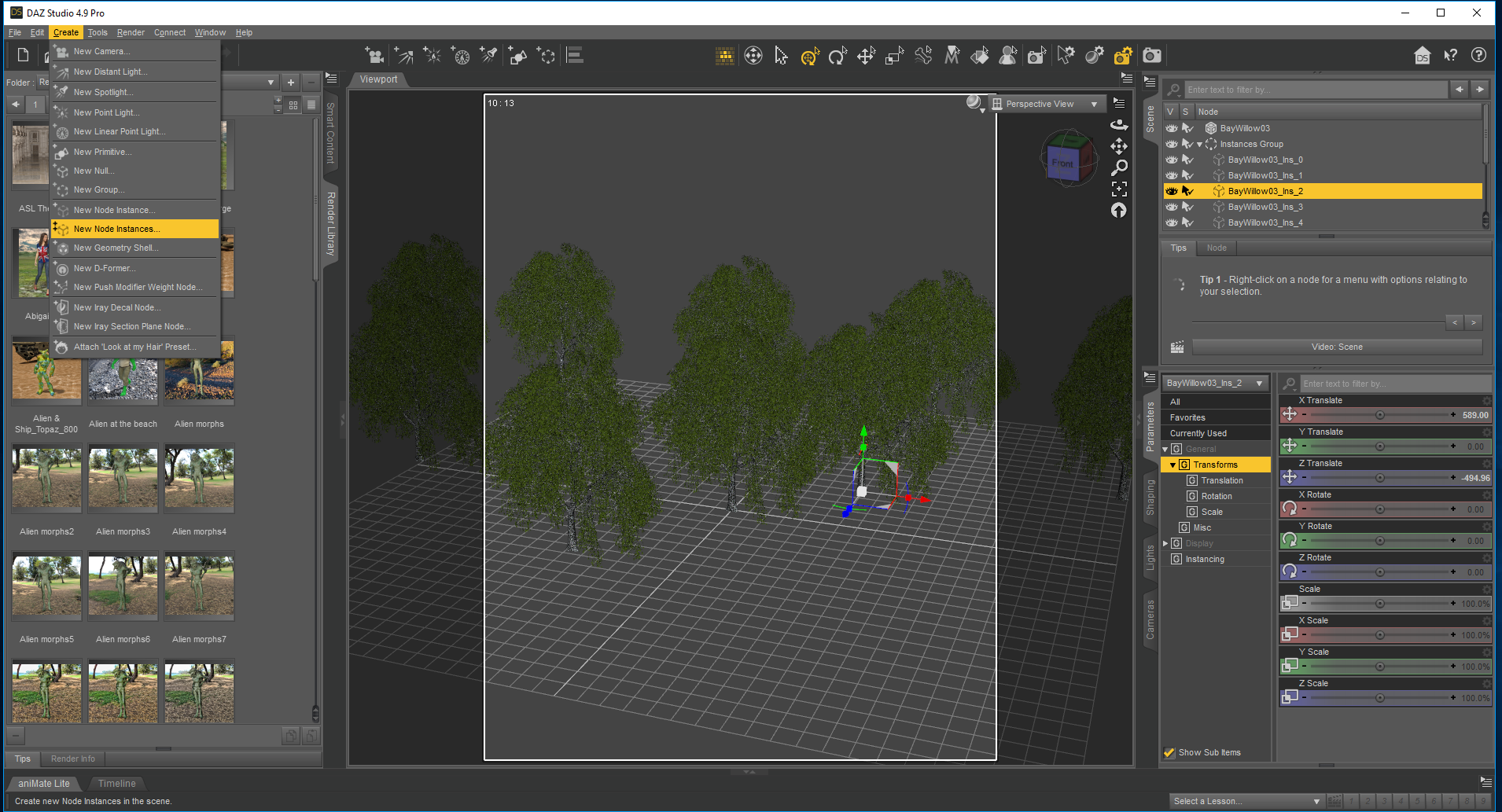Click the Render camera icon
Viewport: 1502px width, 812px height.
coord(1152,55)
